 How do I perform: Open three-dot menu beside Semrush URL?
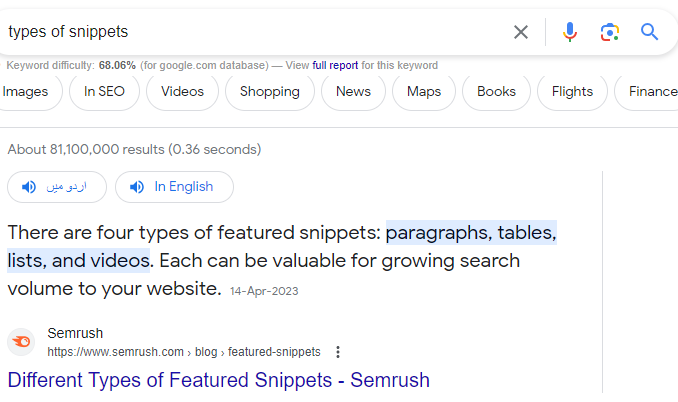point(338,352)
